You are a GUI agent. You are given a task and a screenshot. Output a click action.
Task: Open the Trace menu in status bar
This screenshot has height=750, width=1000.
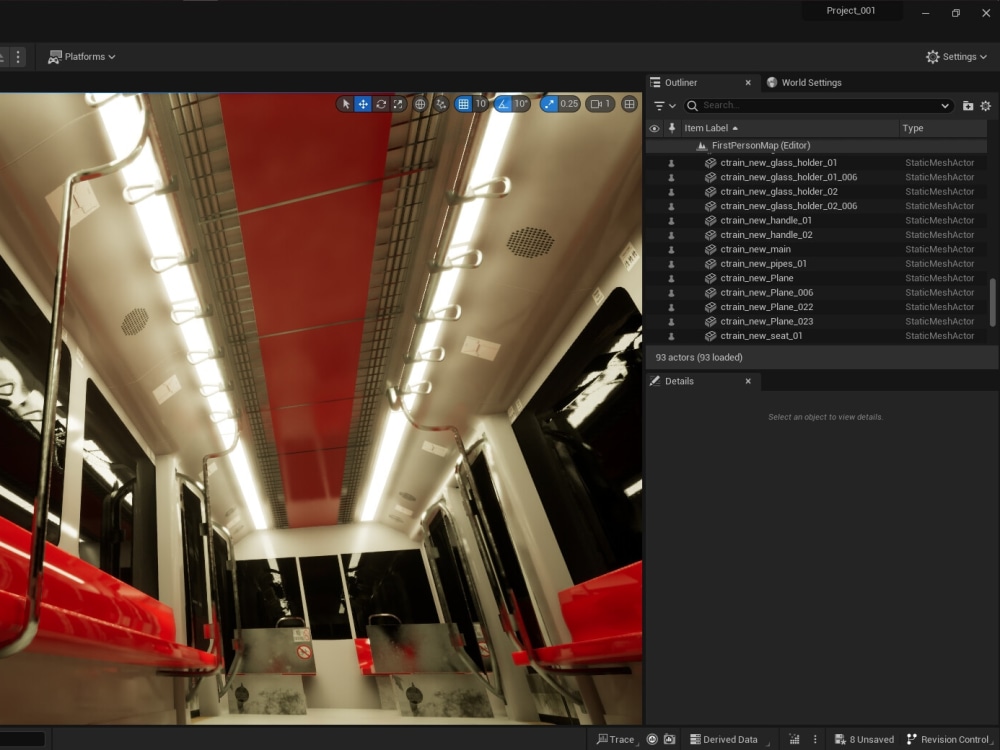(616, 739)
